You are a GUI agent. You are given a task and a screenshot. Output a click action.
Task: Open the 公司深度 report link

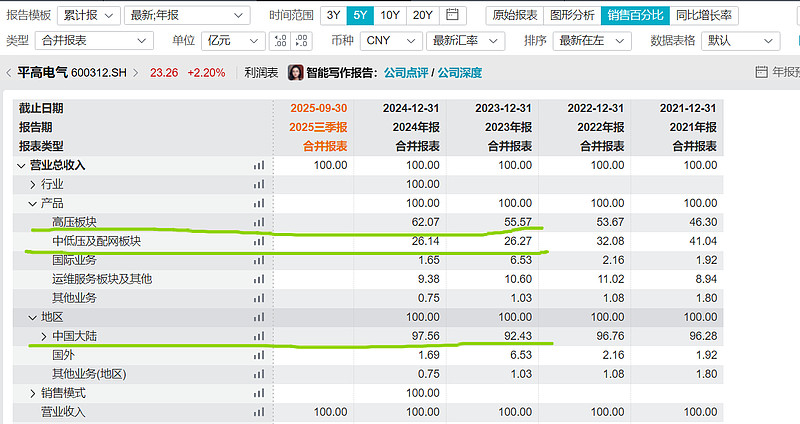point(462,73)
